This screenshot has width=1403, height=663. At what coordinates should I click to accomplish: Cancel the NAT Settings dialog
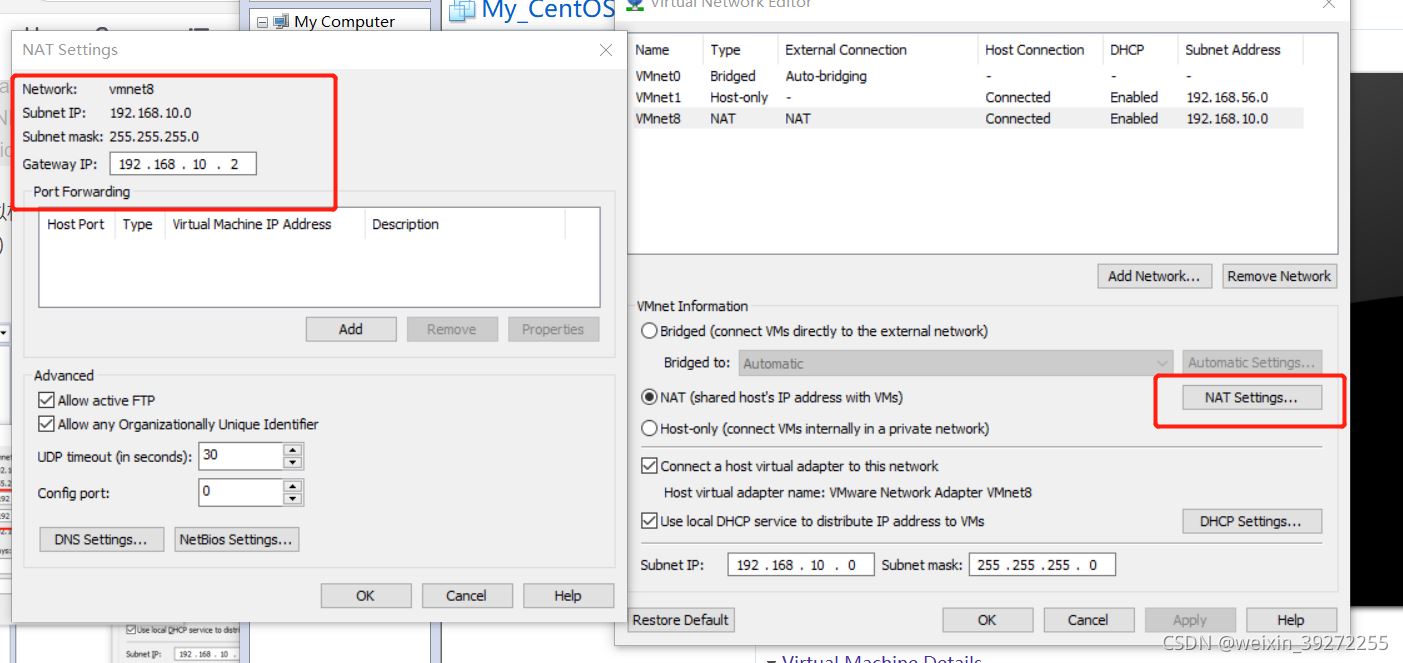466,595
